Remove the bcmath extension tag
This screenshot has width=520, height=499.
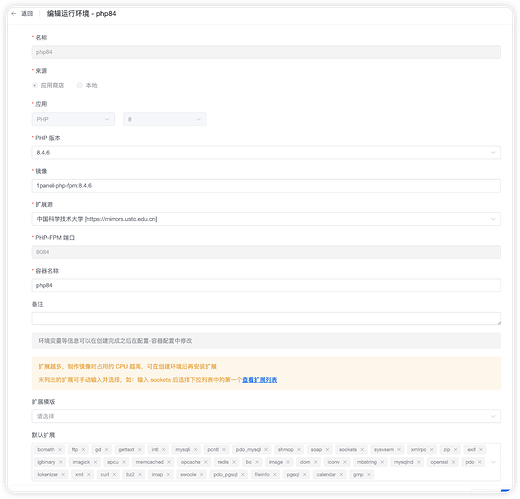point(60,450)
